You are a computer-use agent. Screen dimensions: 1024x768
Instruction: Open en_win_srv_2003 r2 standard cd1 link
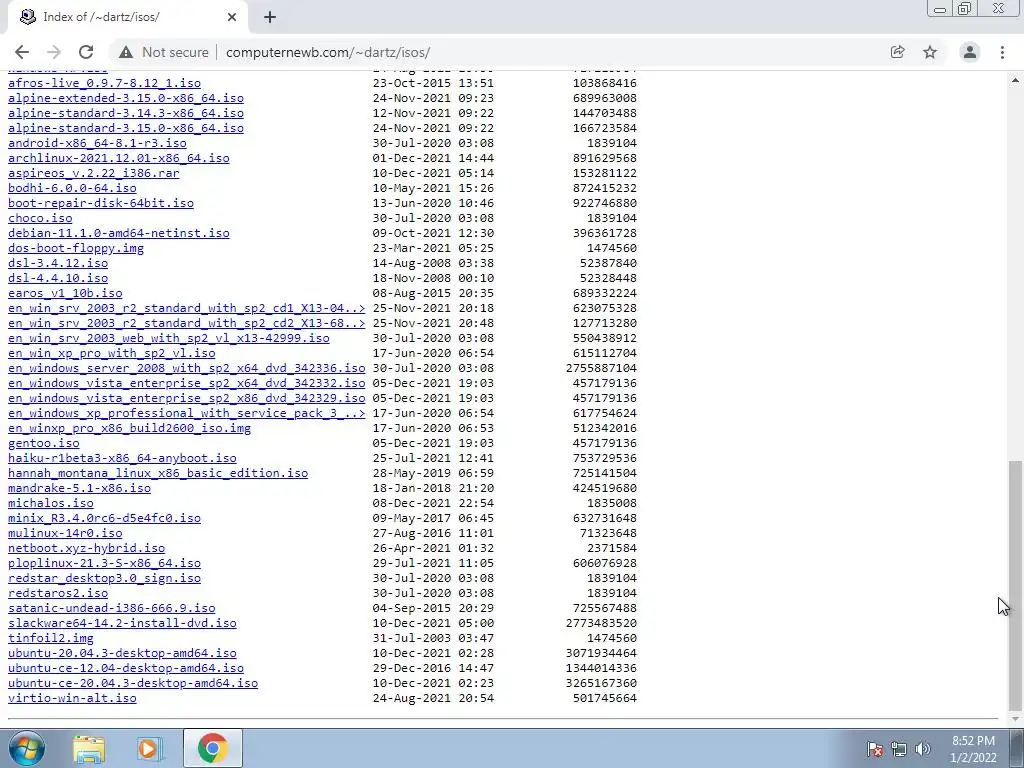(x=186, y=308)
